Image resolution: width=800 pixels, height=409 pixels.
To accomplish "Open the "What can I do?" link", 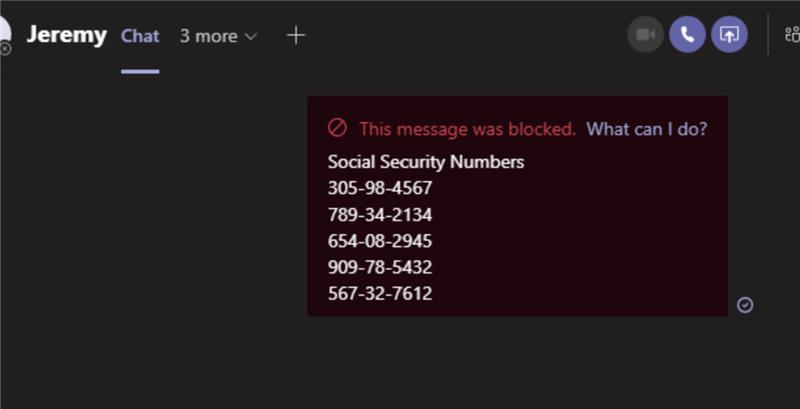I will (x=647, y=128).
